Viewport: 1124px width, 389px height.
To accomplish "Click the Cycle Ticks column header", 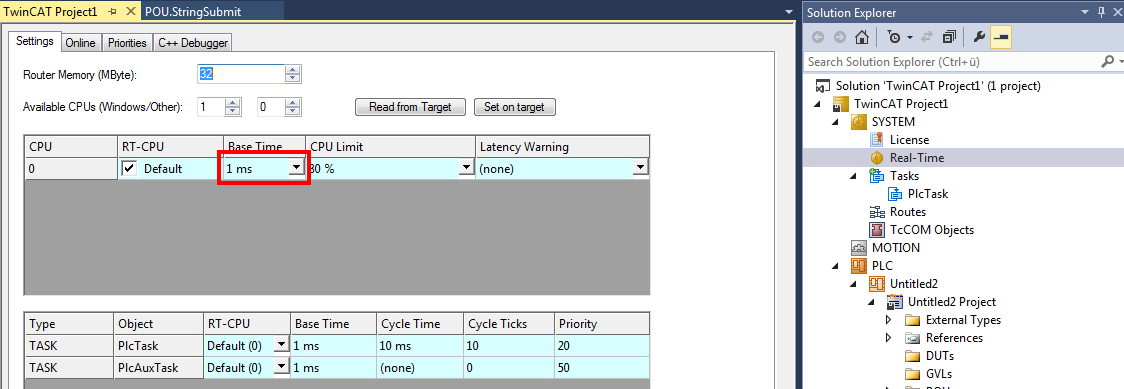I will [x=508, y=324].
